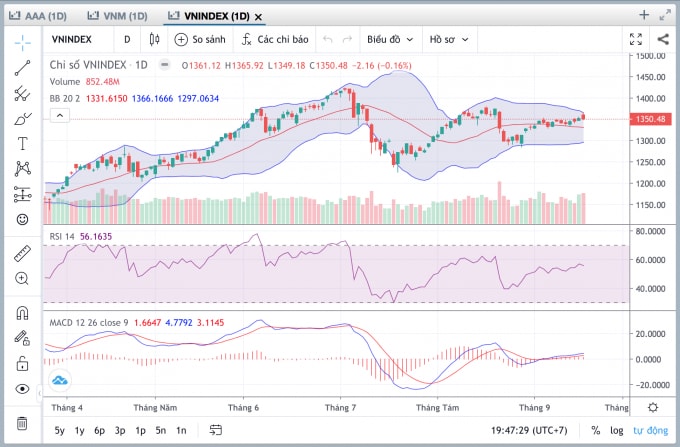Select the crosshair cursor tool
The width and height of the screenshot is (680, 447).
[22, 42]
